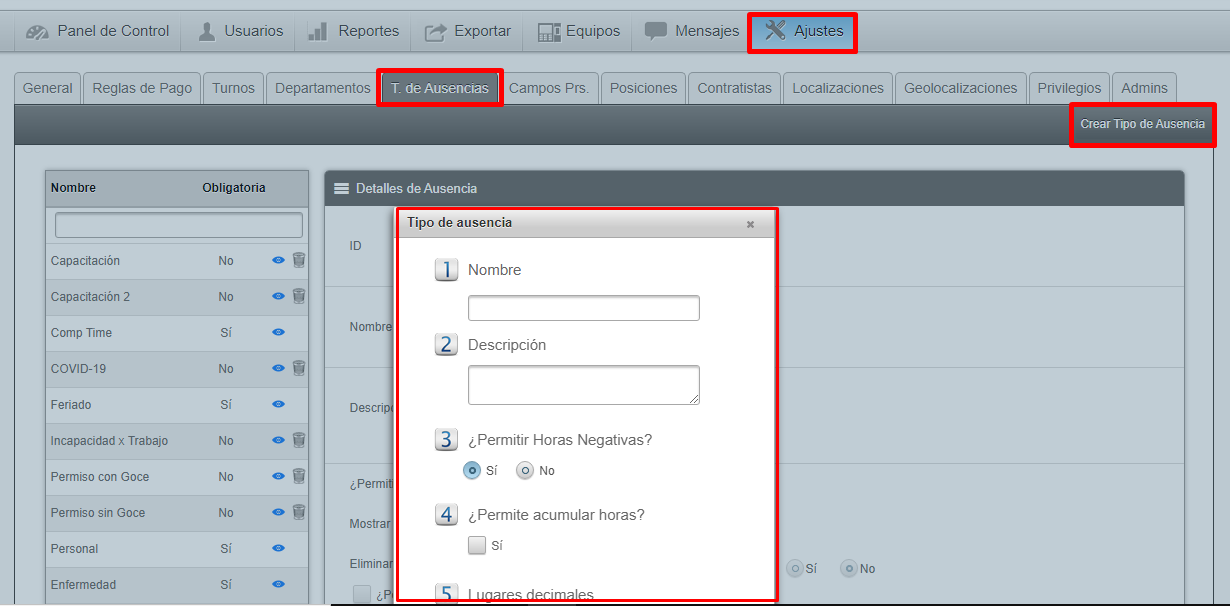Click the eye icon for Capacitación row
The image size is (1230, 606).
[278, 260]
